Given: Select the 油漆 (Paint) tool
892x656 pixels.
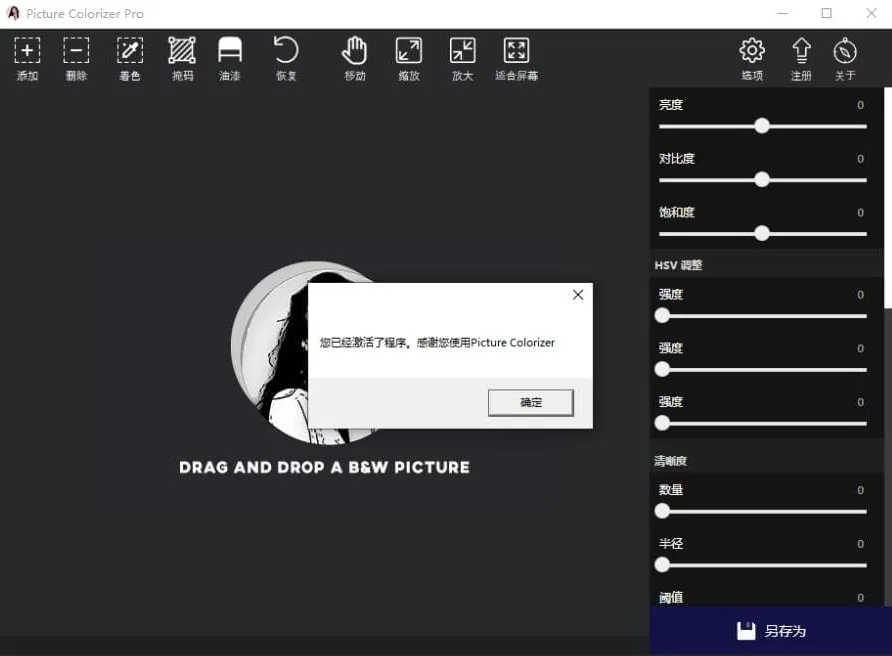Looking at the screenshot, I should (230, 51).
